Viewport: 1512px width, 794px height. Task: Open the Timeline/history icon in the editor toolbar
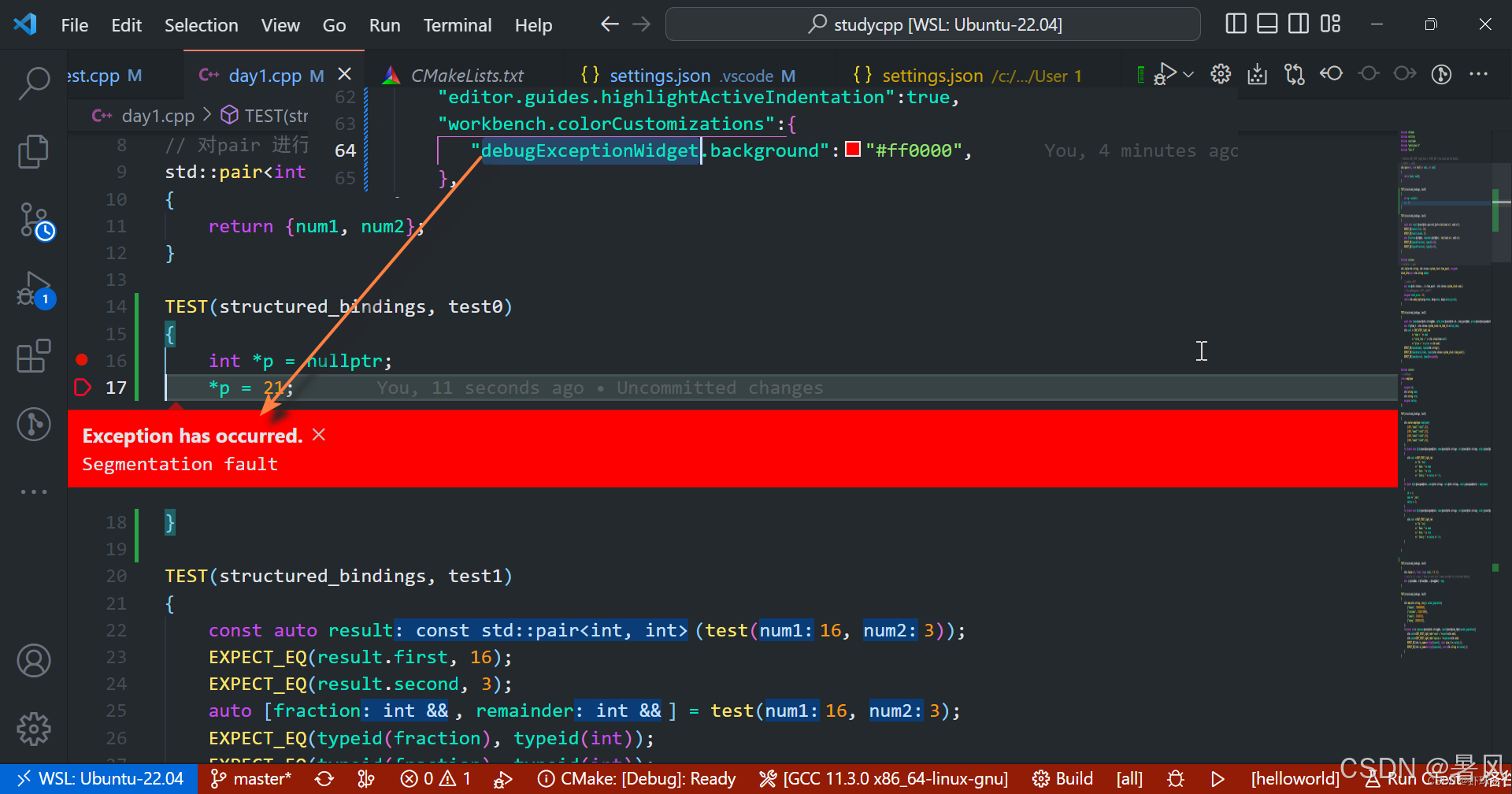(x=1441, y=74)
